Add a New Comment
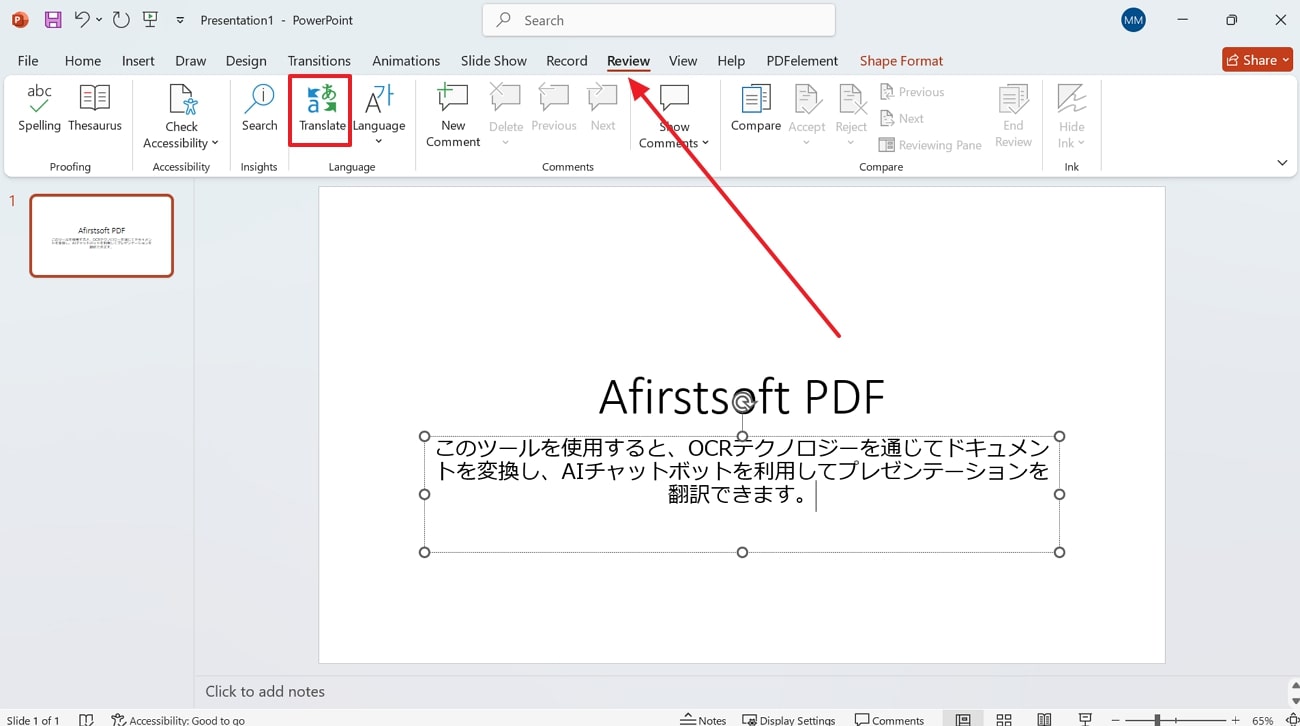The height and width of the screenshot is (726, 1300). (453, 116)
